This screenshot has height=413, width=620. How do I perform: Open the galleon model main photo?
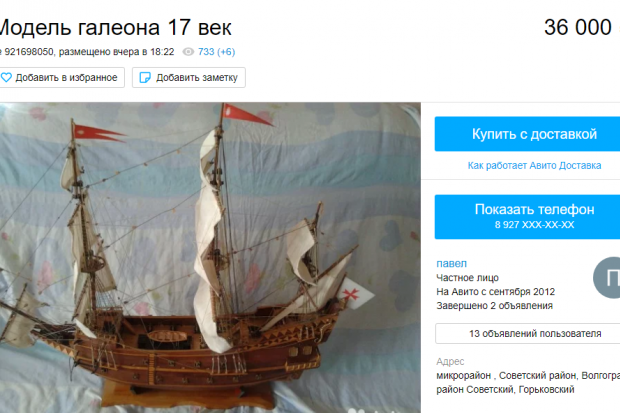click(210, 258)
